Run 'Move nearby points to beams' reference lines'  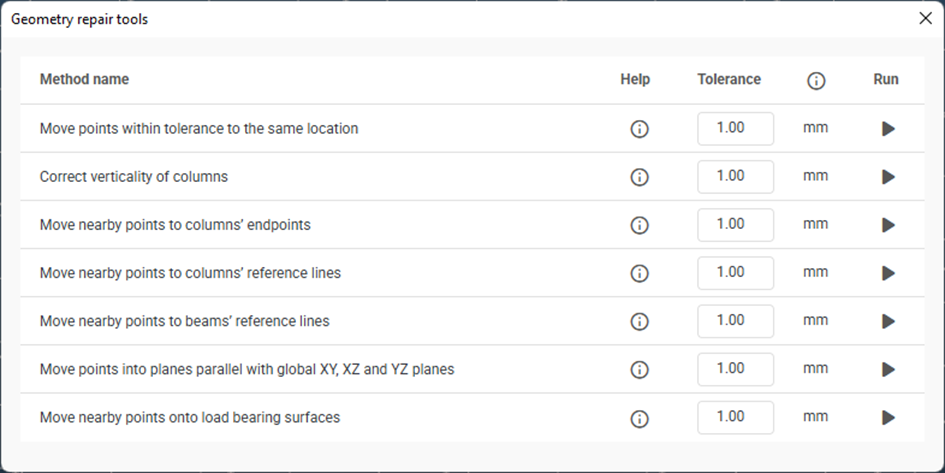(x=888, y=321)
